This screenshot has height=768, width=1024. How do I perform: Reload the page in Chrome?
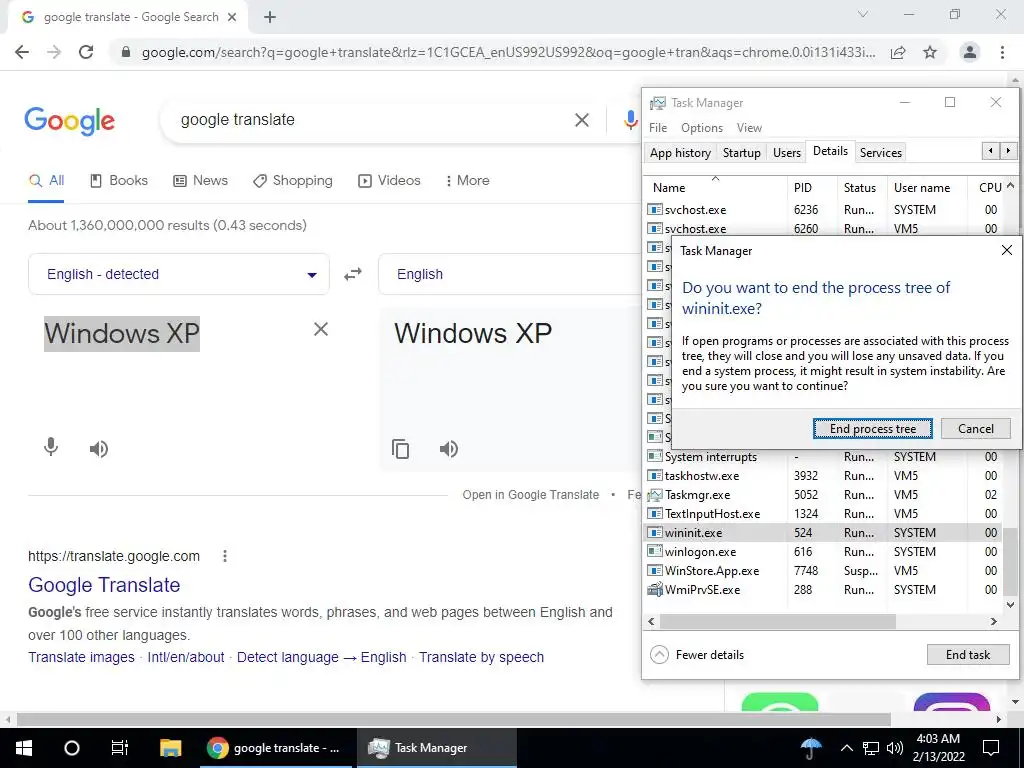[x=86, y=52]
